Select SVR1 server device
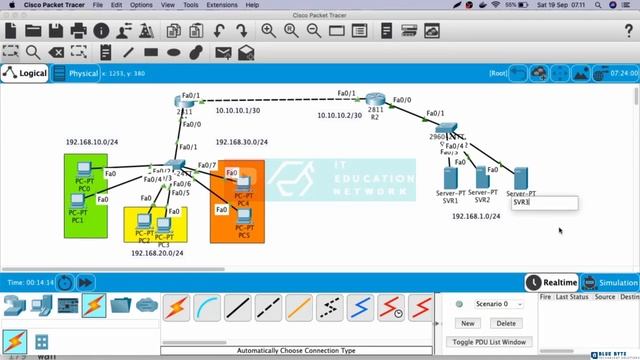Screen dimensions: 640x360 (450, 178)
